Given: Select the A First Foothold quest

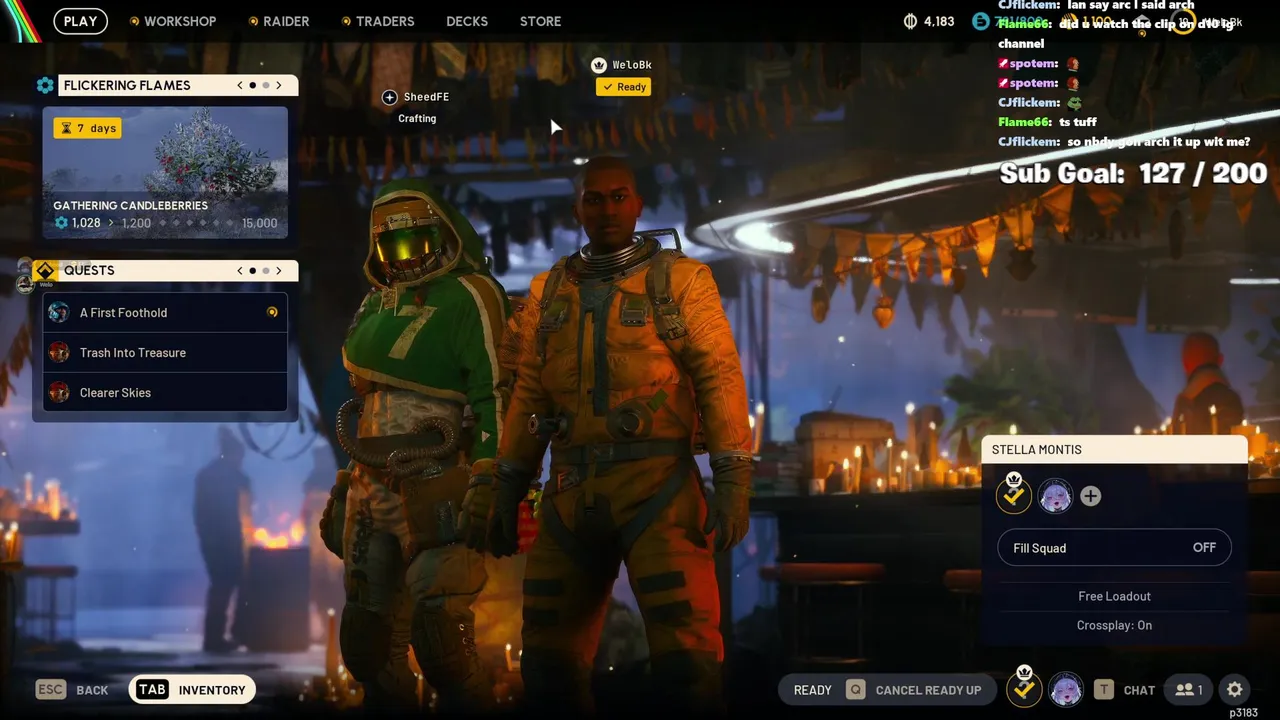Looking at the screenshot, I should [x=165, y=312].
